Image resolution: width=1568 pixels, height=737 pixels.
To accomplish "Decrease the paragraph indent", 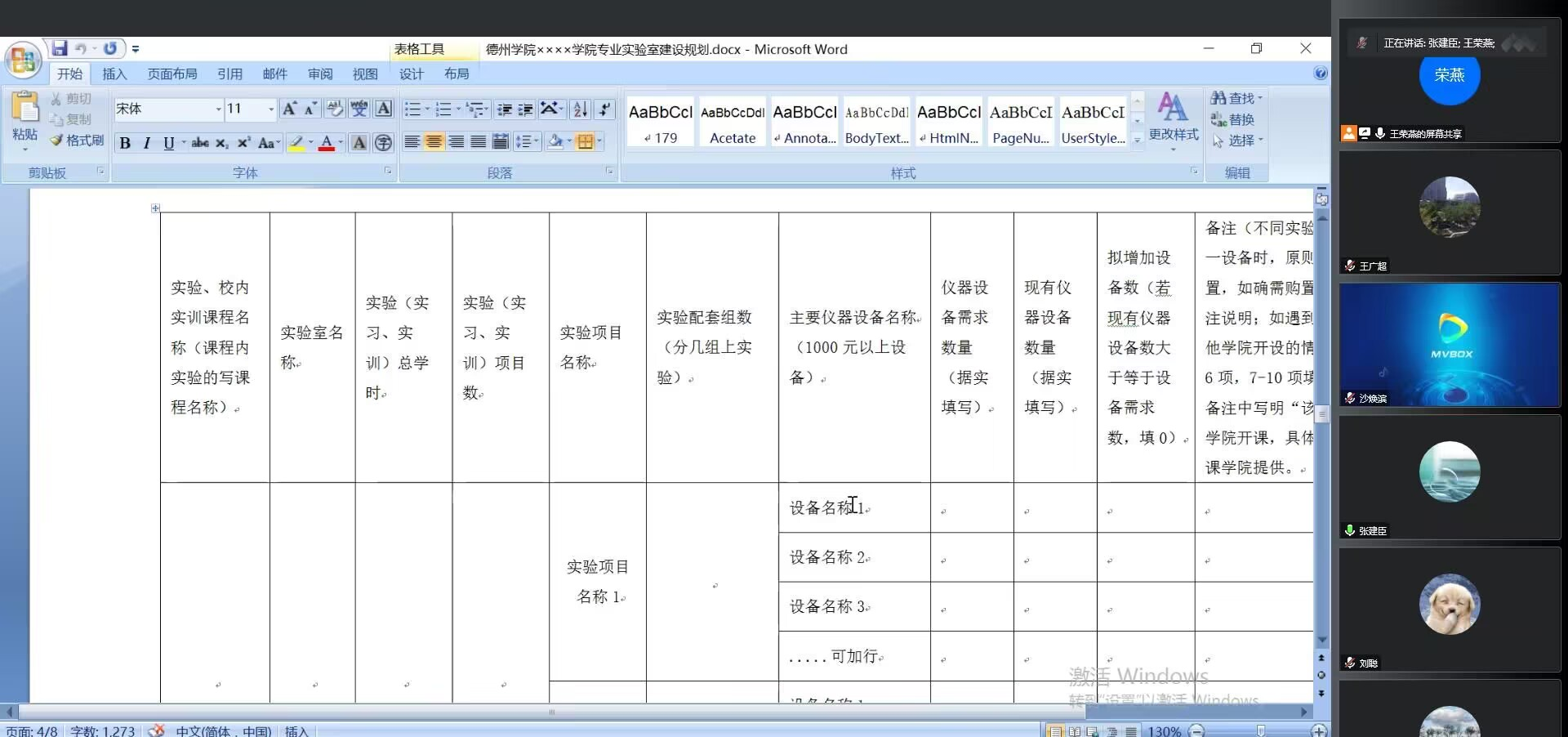I will click(505, 109).
